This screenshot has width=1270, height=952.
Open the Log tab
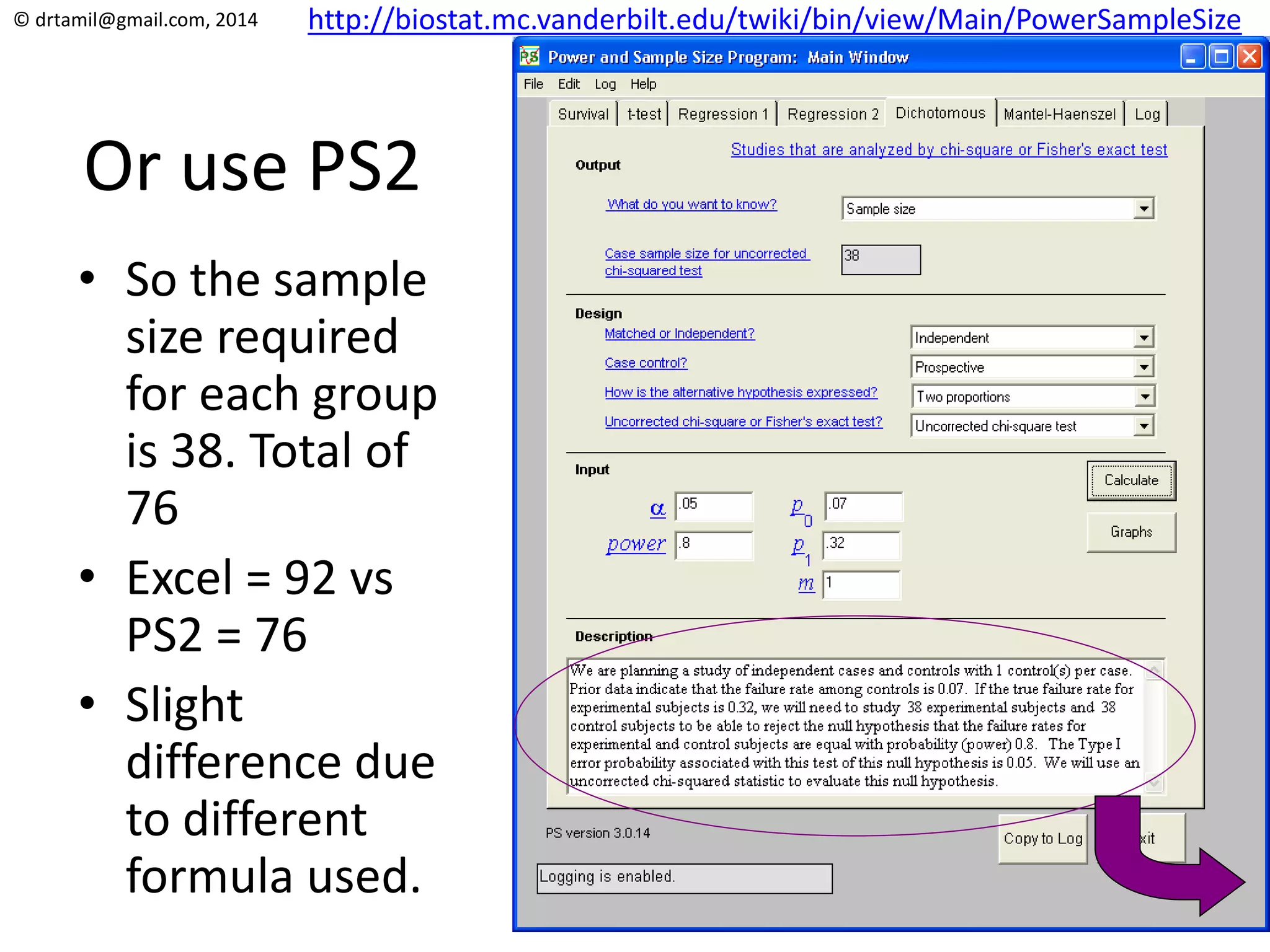coord(1147,114)
